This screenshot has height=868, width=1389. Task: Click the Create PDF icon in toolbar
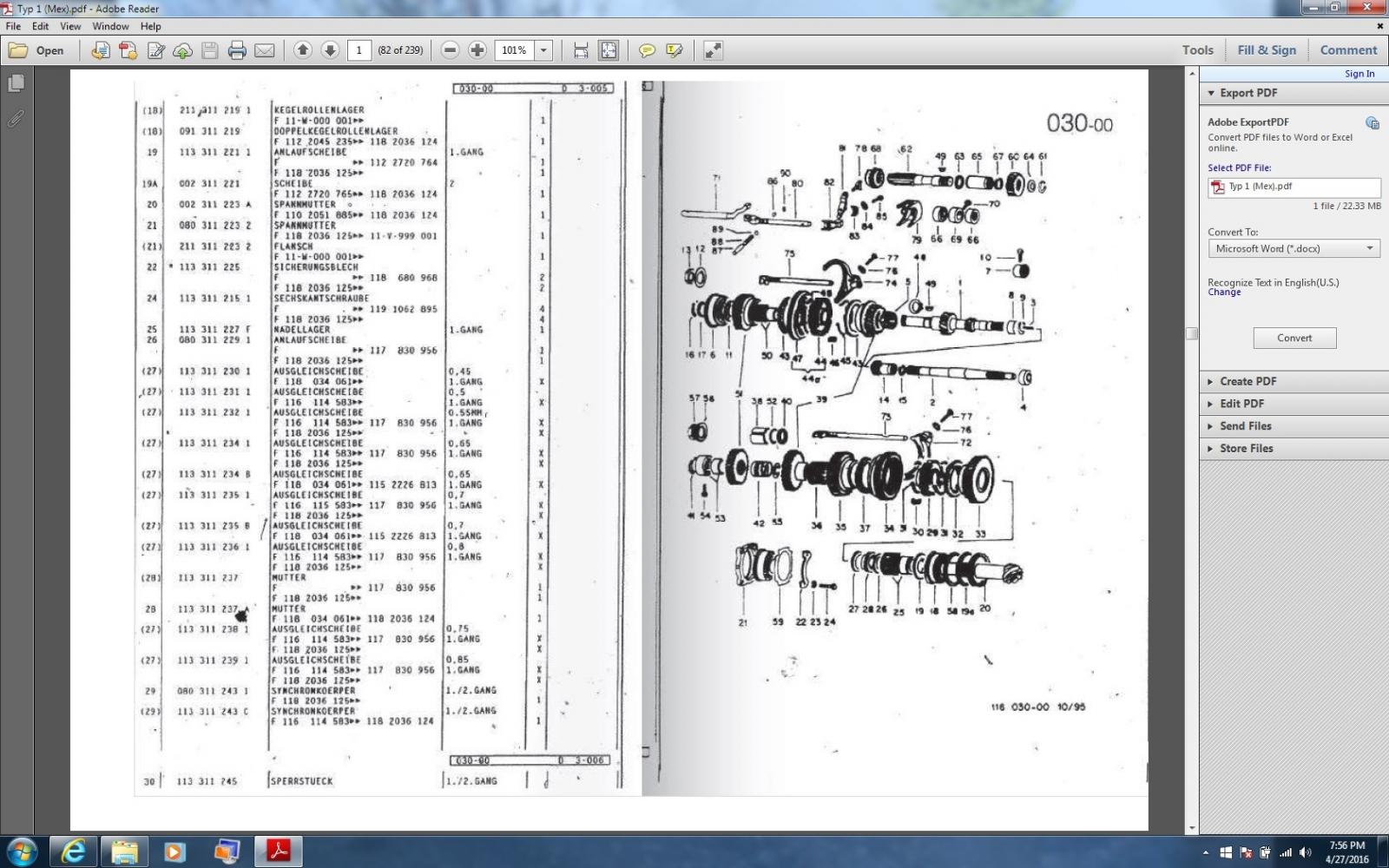pyautogui.click(x=128, y=50)
